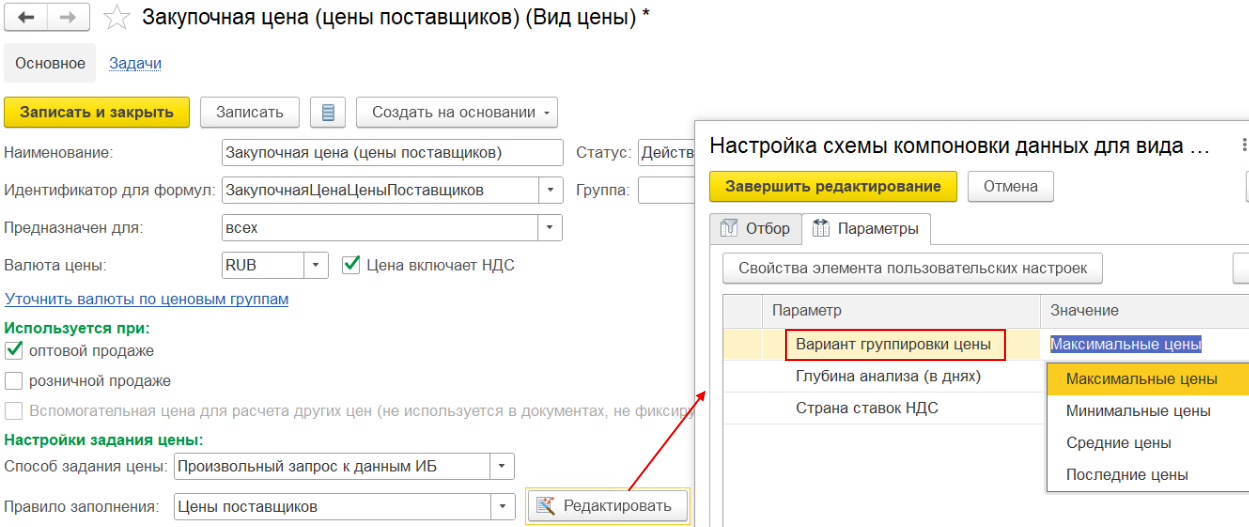
Task: Click the Параметры tab icon
Action: (x=821, y=229)
